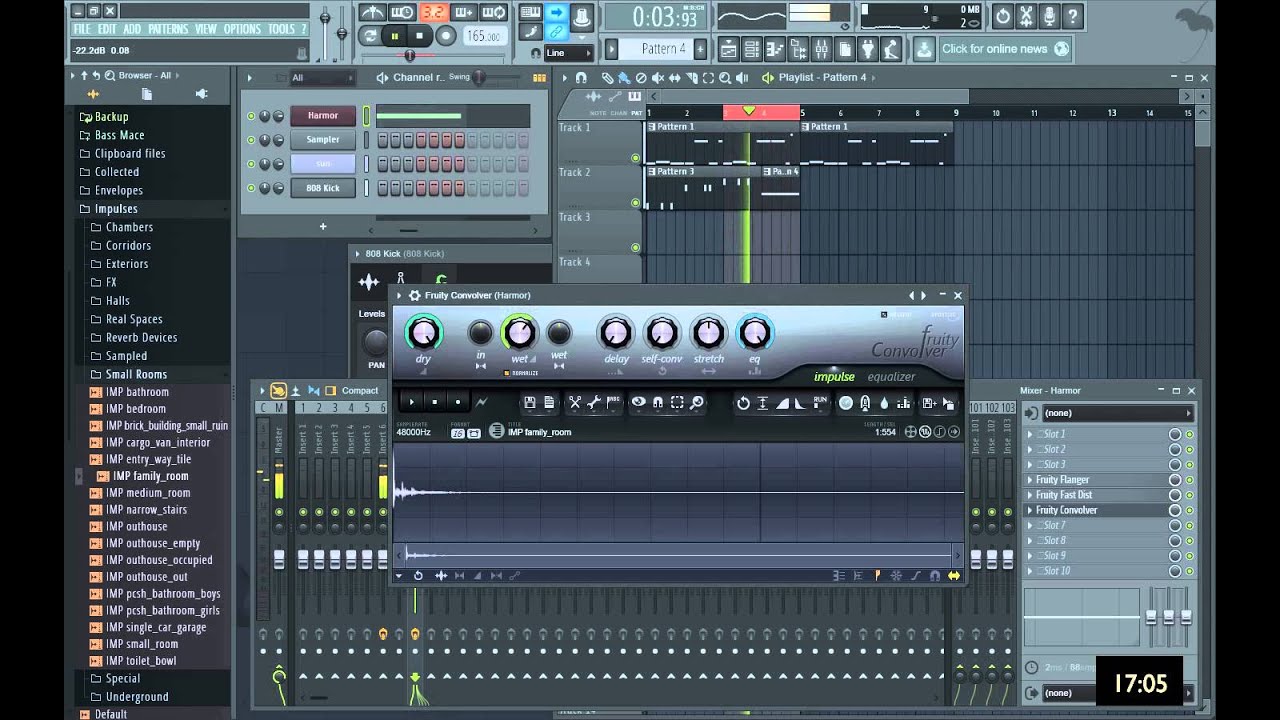Screen dimensions: 1280x720
Task: Expand the Halls folder in browser
Action: tap(118, 301)
